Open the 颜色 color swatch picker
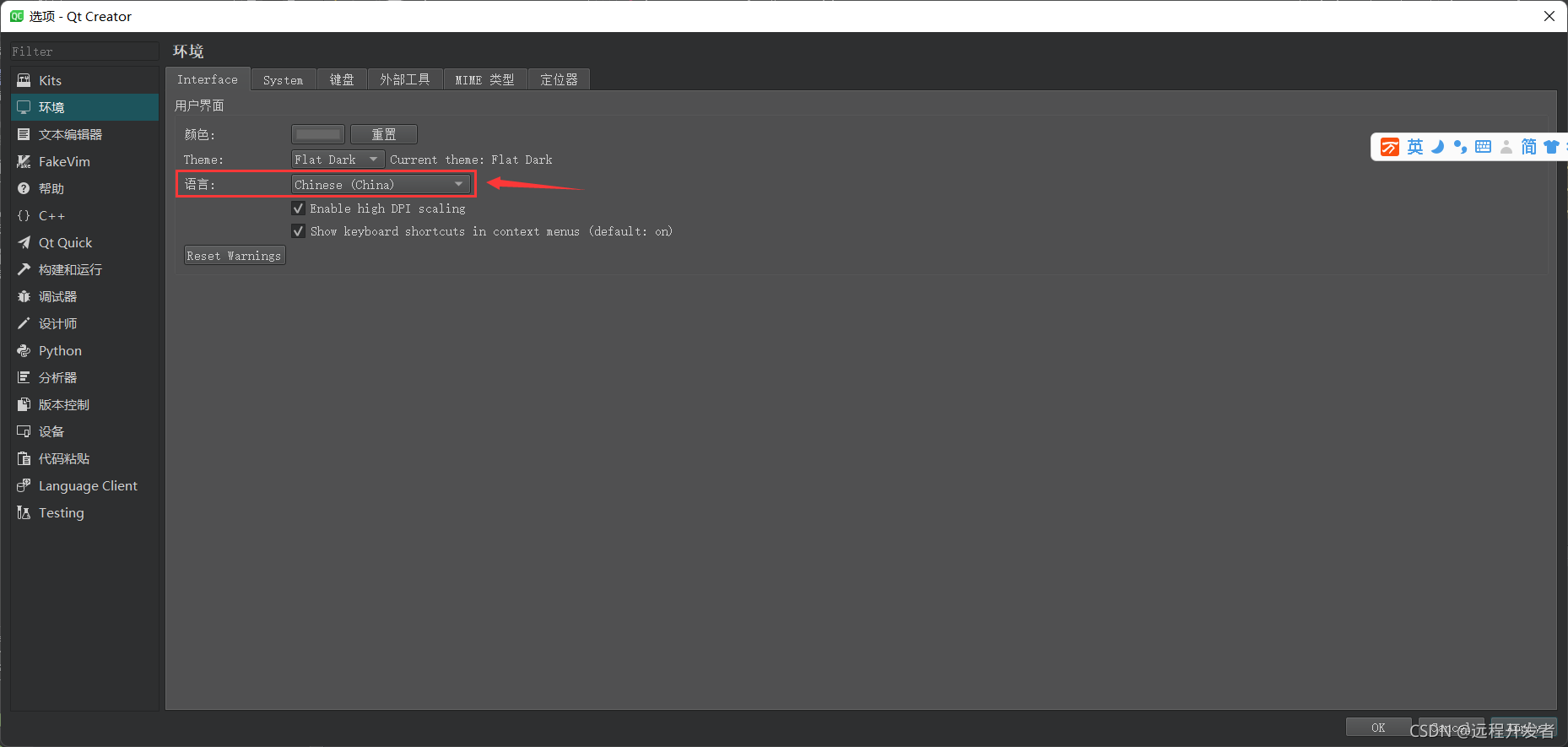Image resolution: width=1568 pixels, height=747 pixels. [x=318, y=134]
